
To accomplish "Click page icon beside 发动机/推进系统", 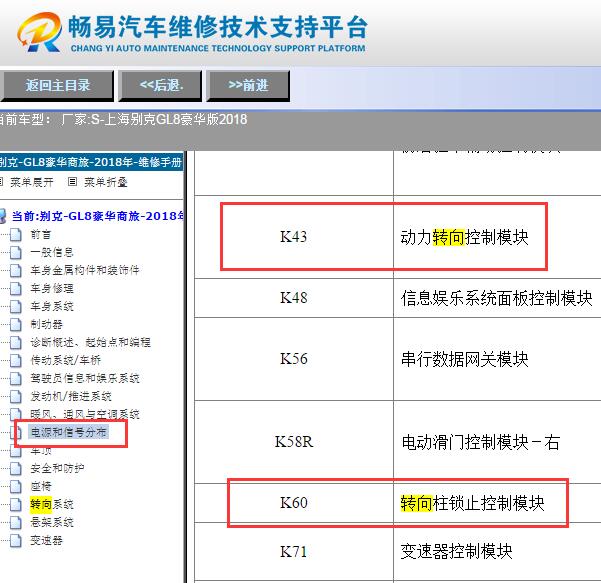I will pyautogui.click(x=16, y=396).
